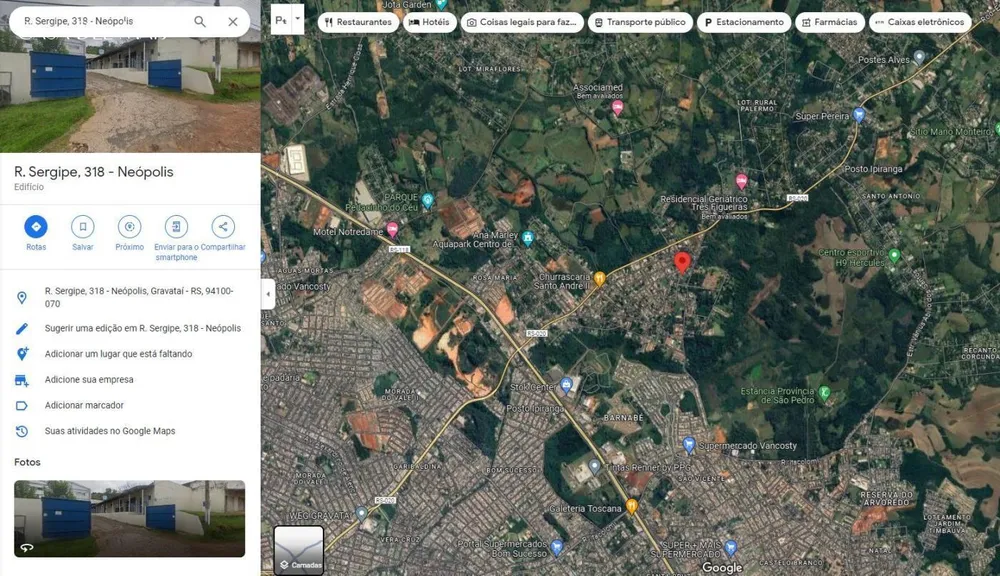Click the Postes Alves map pin
The image size is (1000, 576).
click(x=918, y=57)
